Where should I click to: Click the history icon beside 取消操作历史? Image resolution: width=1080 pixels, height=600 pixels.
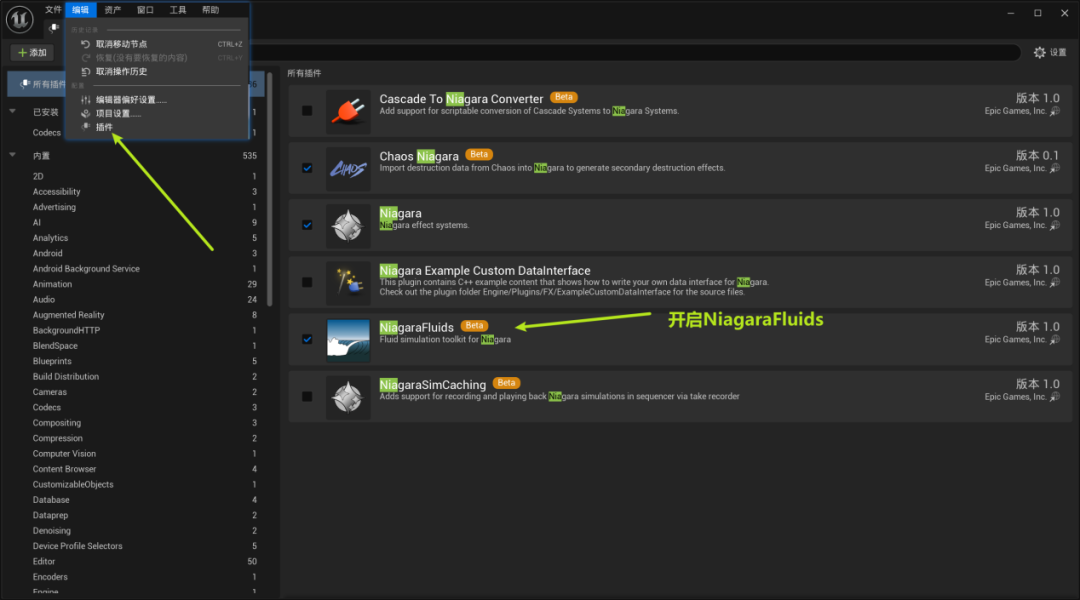point(85,72)
